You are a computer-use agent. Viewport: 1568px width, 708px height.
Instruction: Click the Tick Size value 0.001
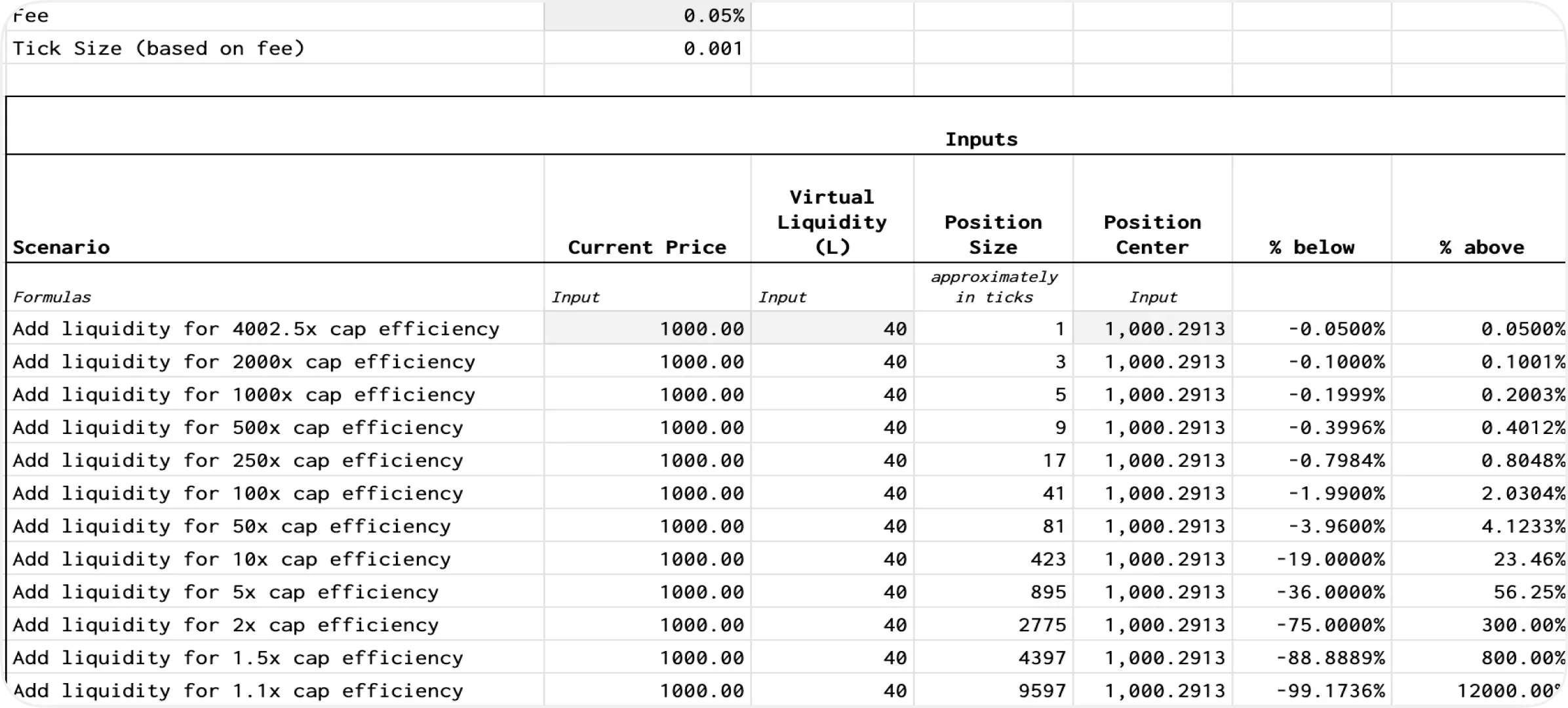click(x=648, y=48)
